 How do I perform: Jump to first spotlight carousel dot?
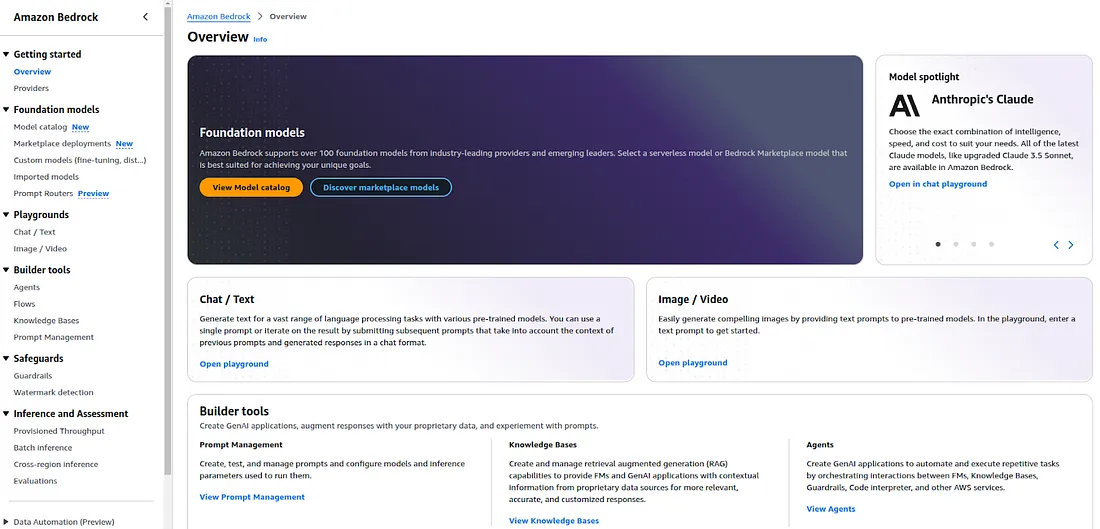[938, 244]
